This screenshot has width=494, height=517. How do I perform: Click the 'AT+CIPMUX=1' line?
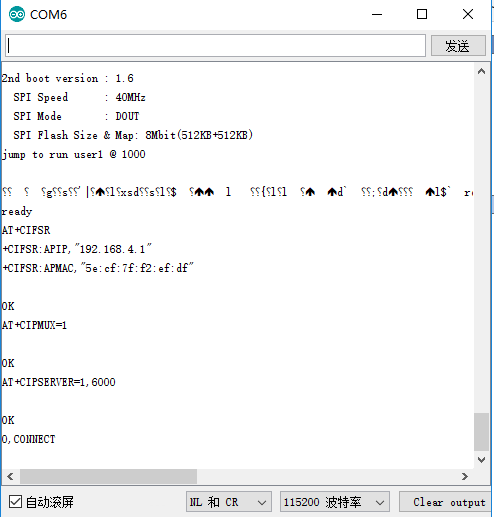tap(34, 325)
